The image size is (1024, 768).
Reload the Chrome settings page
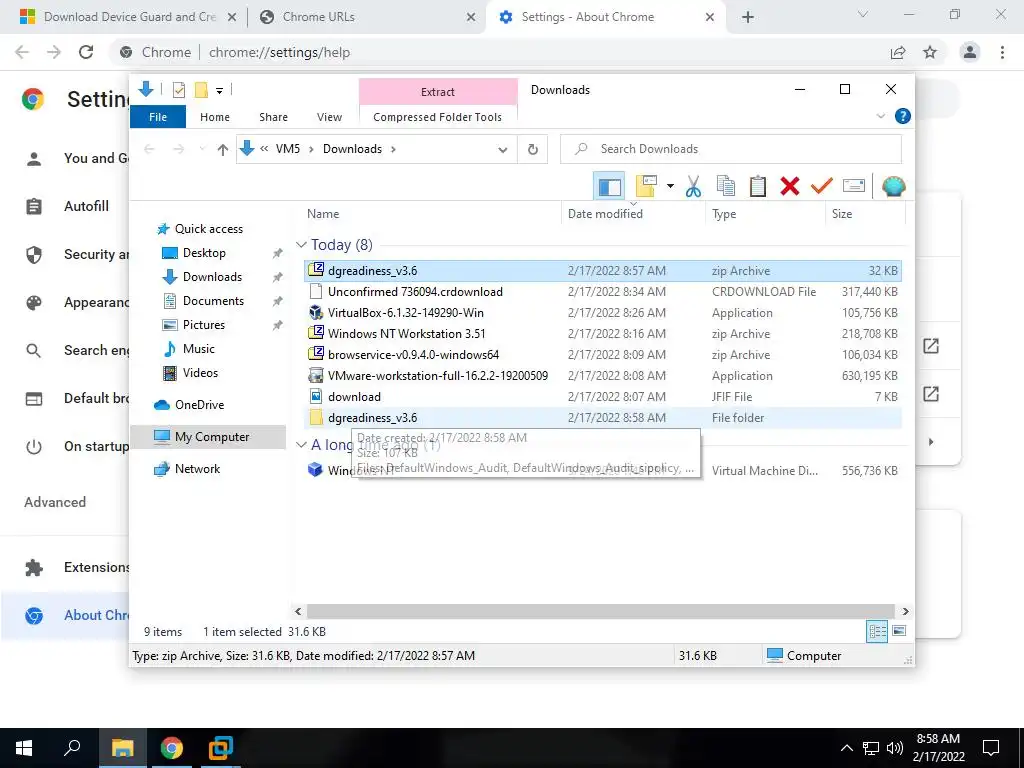coord(86,52)
